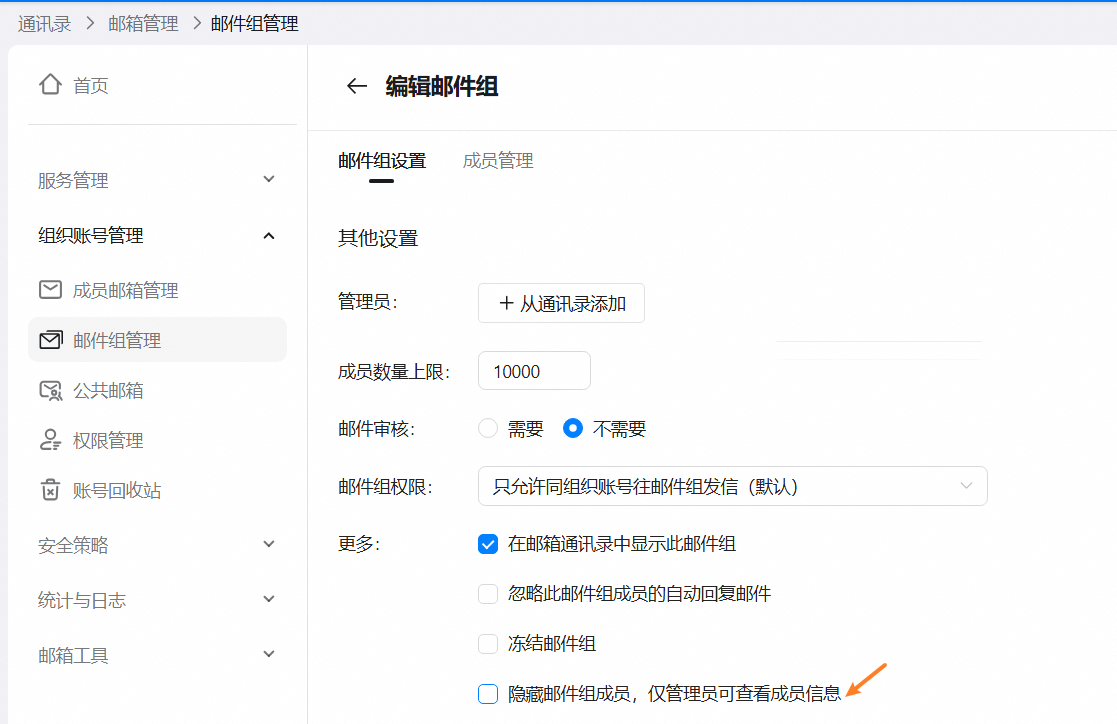Enable 忽略此邮件组成员的自动回复邮件 checkbox

(x=488, y=594)
